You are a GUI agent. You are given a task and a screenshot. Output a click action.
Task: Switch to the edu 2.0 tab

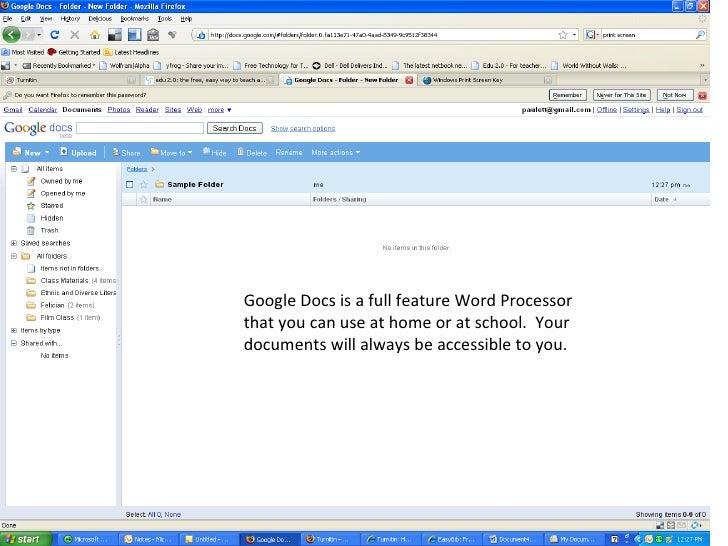210,80
